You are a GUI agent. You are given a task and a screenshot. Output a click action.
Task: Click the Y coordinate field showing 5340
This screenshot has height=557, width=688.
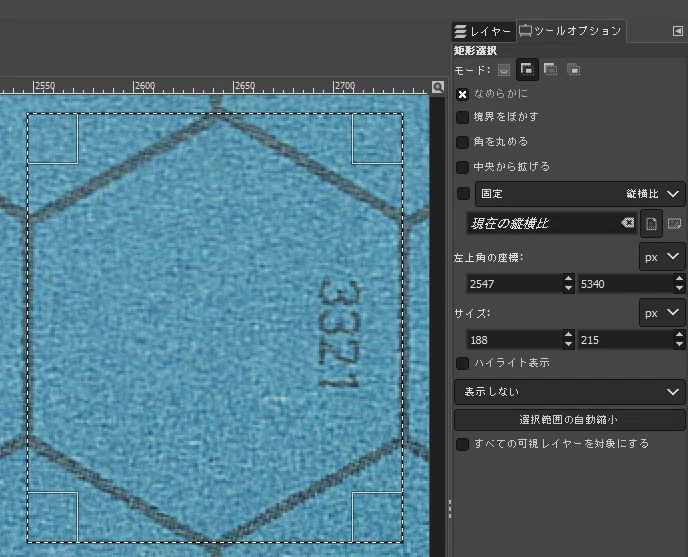click(626, 284)
